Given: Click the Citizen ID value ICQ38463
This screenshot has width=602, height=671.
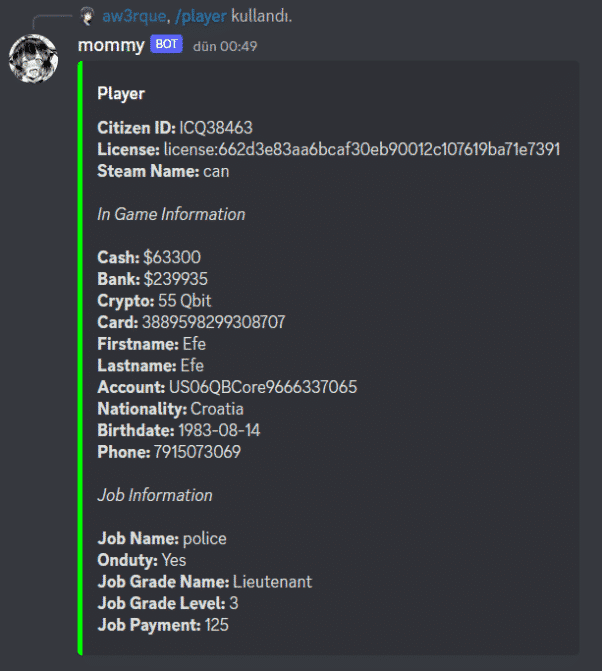Looking at the screenshot, I should (216, 128).
